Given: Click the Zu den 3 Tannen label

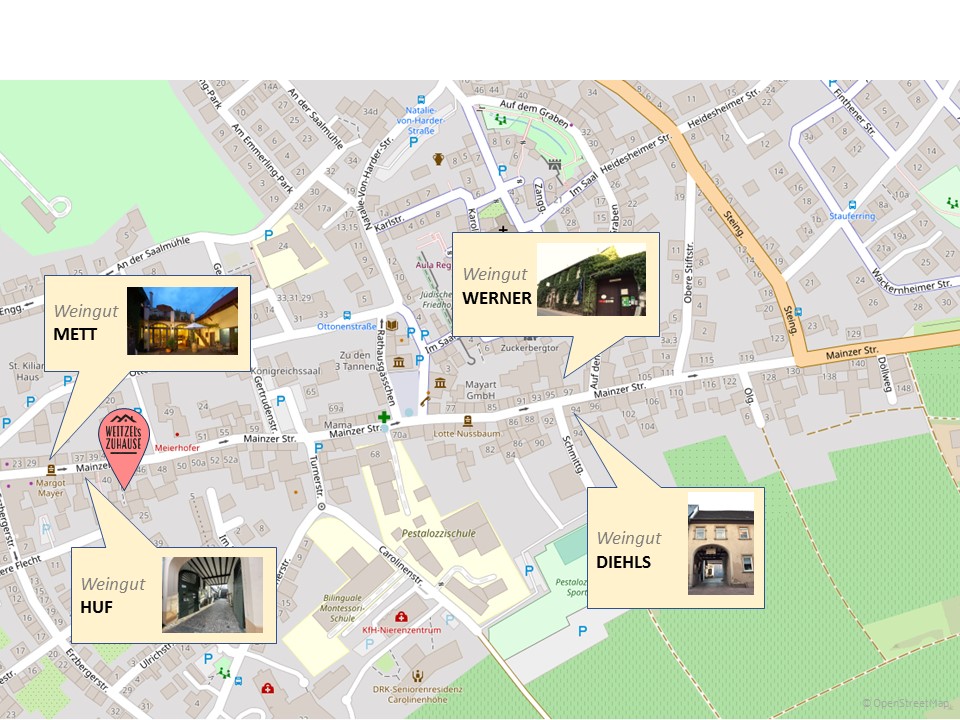Looking at the screenshot, I should (x=355, y=361).
